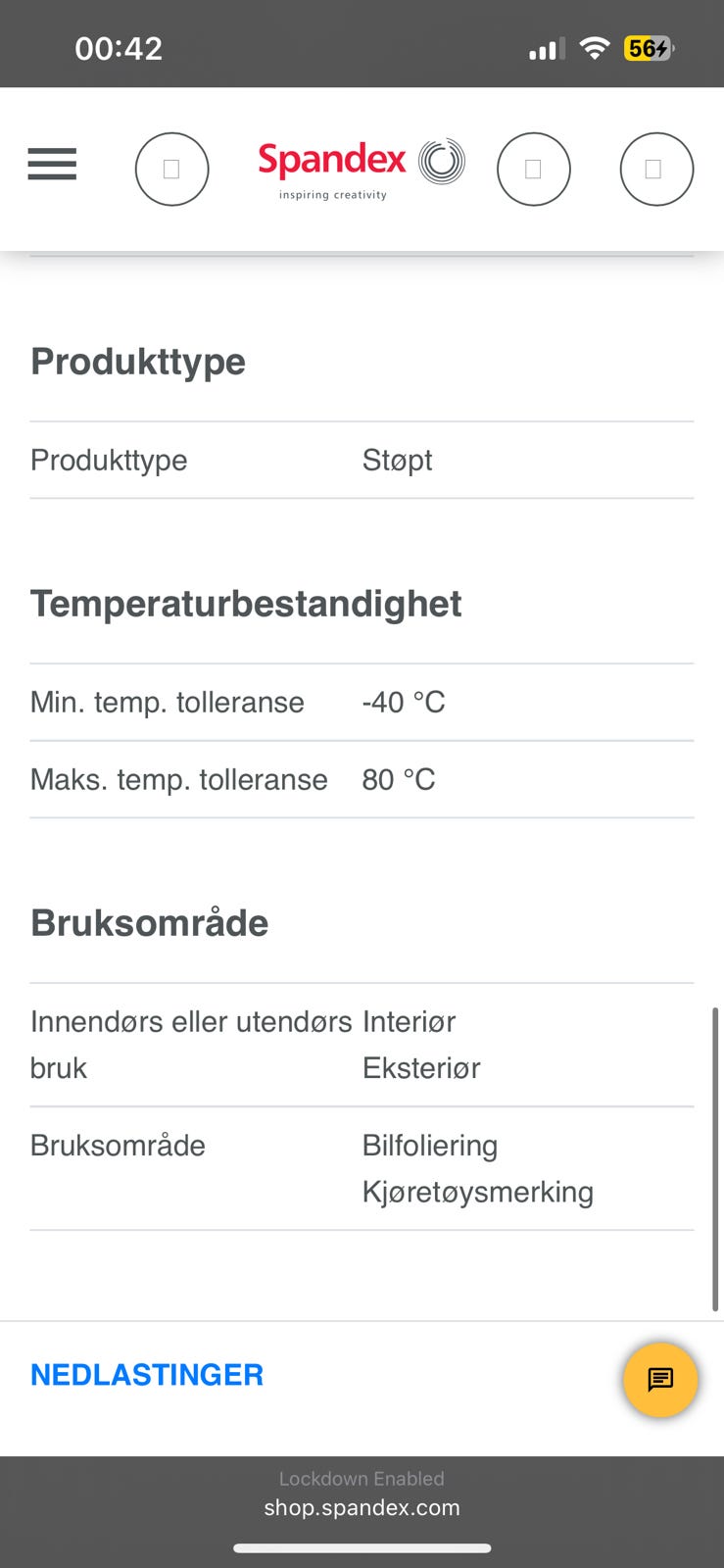The image size is (724, 1568).
Task: Open the hamburger menu
Action: [x=52, y=164]
